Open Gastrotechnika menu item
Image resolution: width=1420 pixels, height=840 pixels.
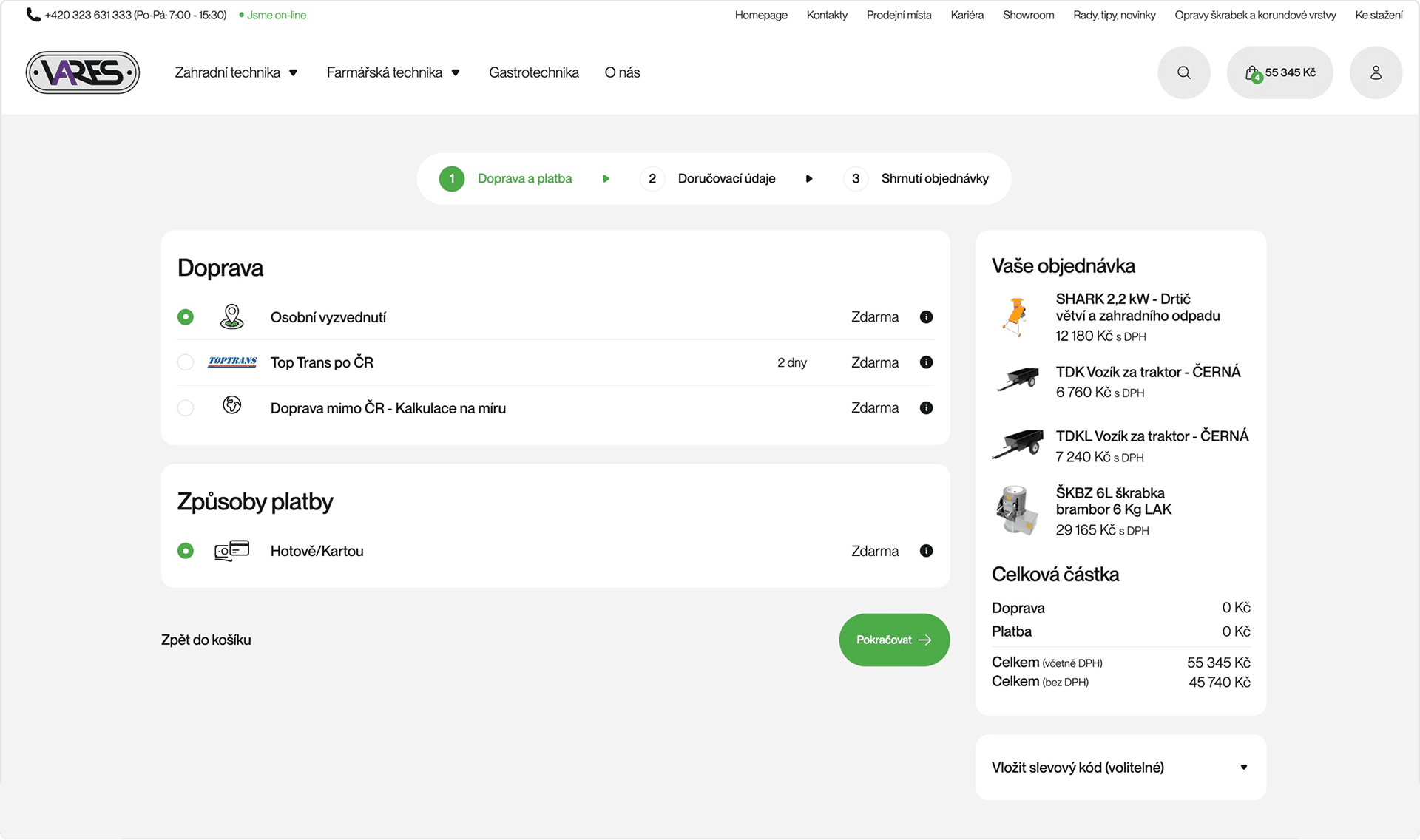tap(533, 72)
